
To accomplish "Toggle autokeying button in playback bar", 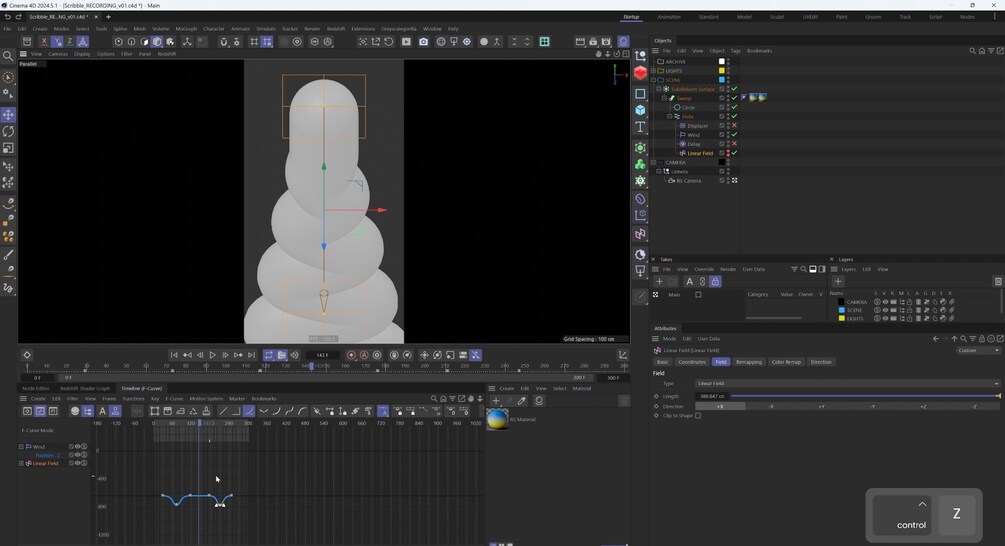I will [x=364, y=355].
